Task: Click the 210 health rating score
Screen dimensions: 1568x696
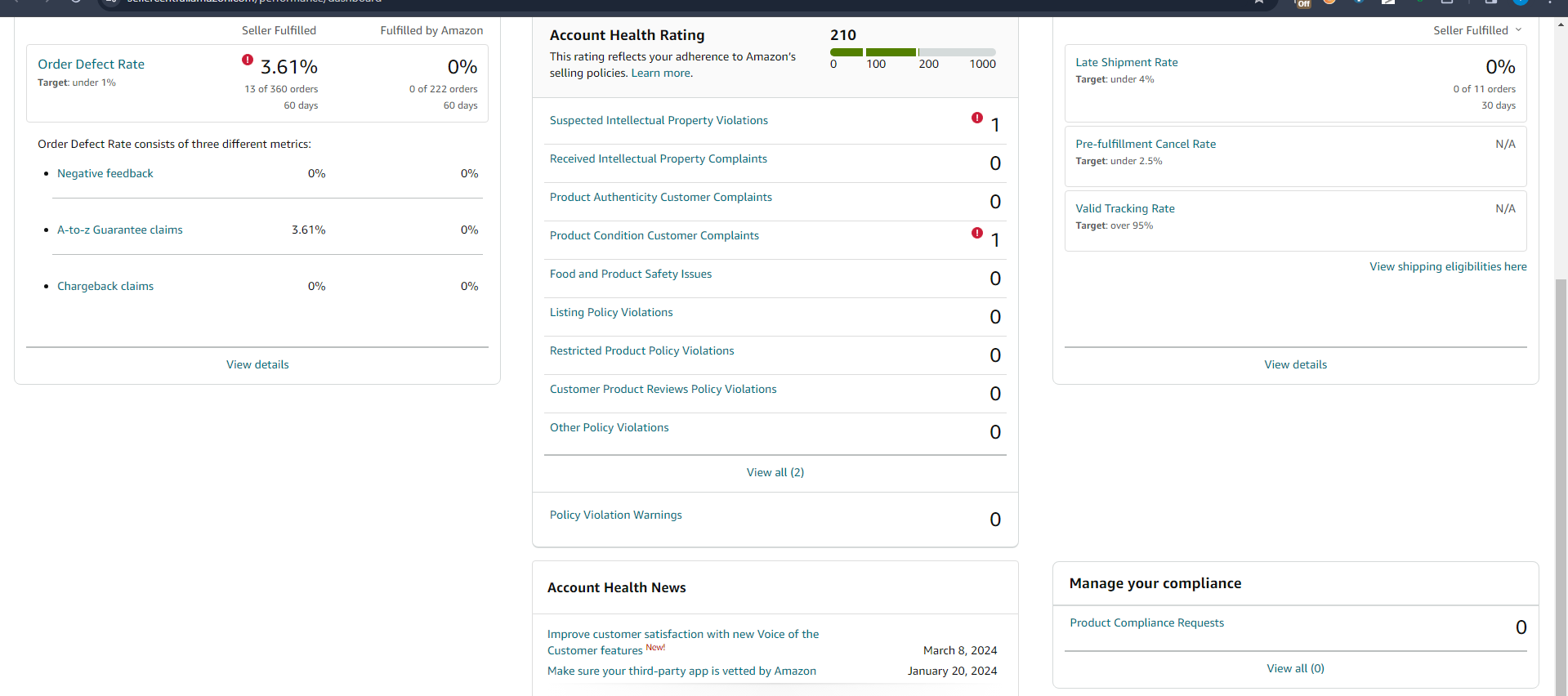Action: point(843,35)
